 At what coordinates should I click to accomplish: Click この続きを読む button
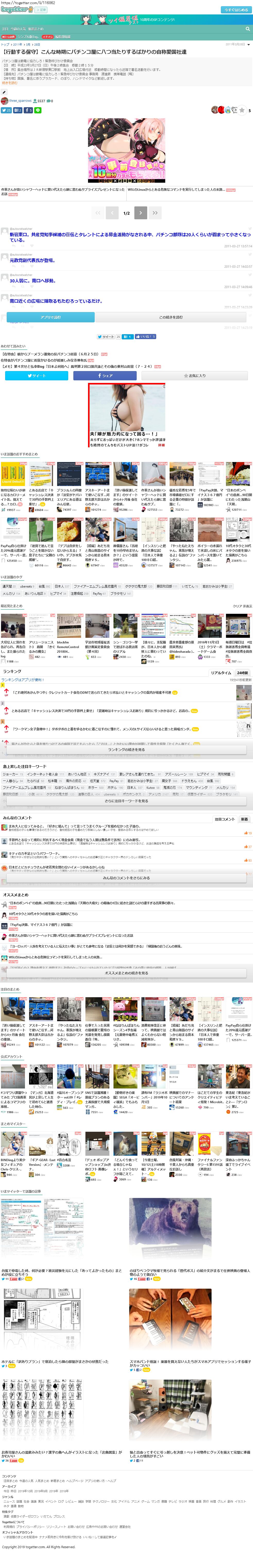pos(171,317)
